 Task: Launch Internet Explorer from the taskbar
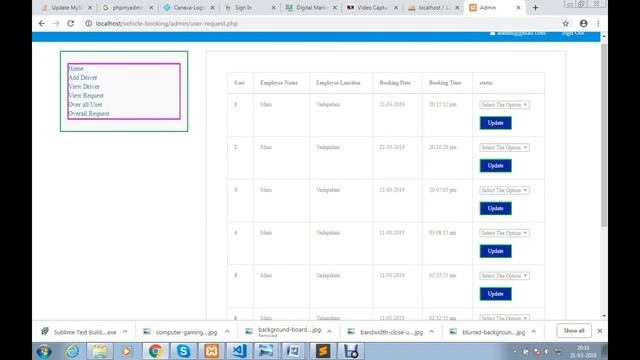pos(73,351)
